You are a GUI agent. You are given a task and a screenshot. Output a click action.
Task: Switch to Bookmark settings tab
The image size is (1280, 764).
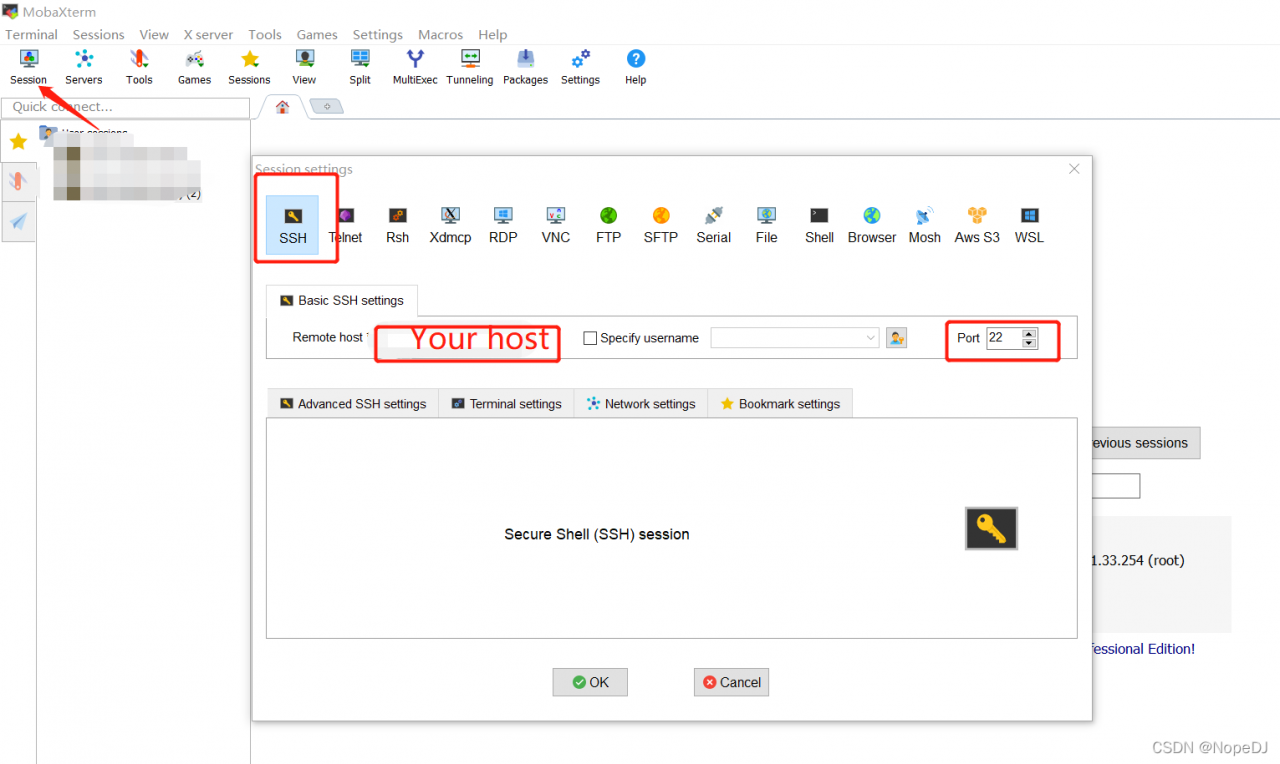(x=780, y=404)
